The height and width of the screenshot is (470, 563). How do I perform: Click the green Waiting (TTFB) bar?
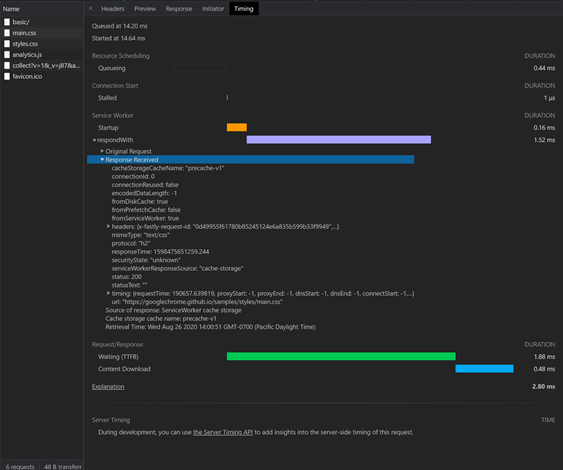341,356
